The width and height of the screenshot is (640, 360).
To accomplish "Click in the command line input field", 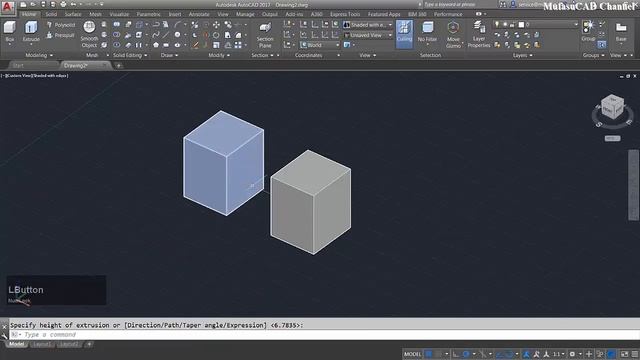I will [x=324, y=335].
